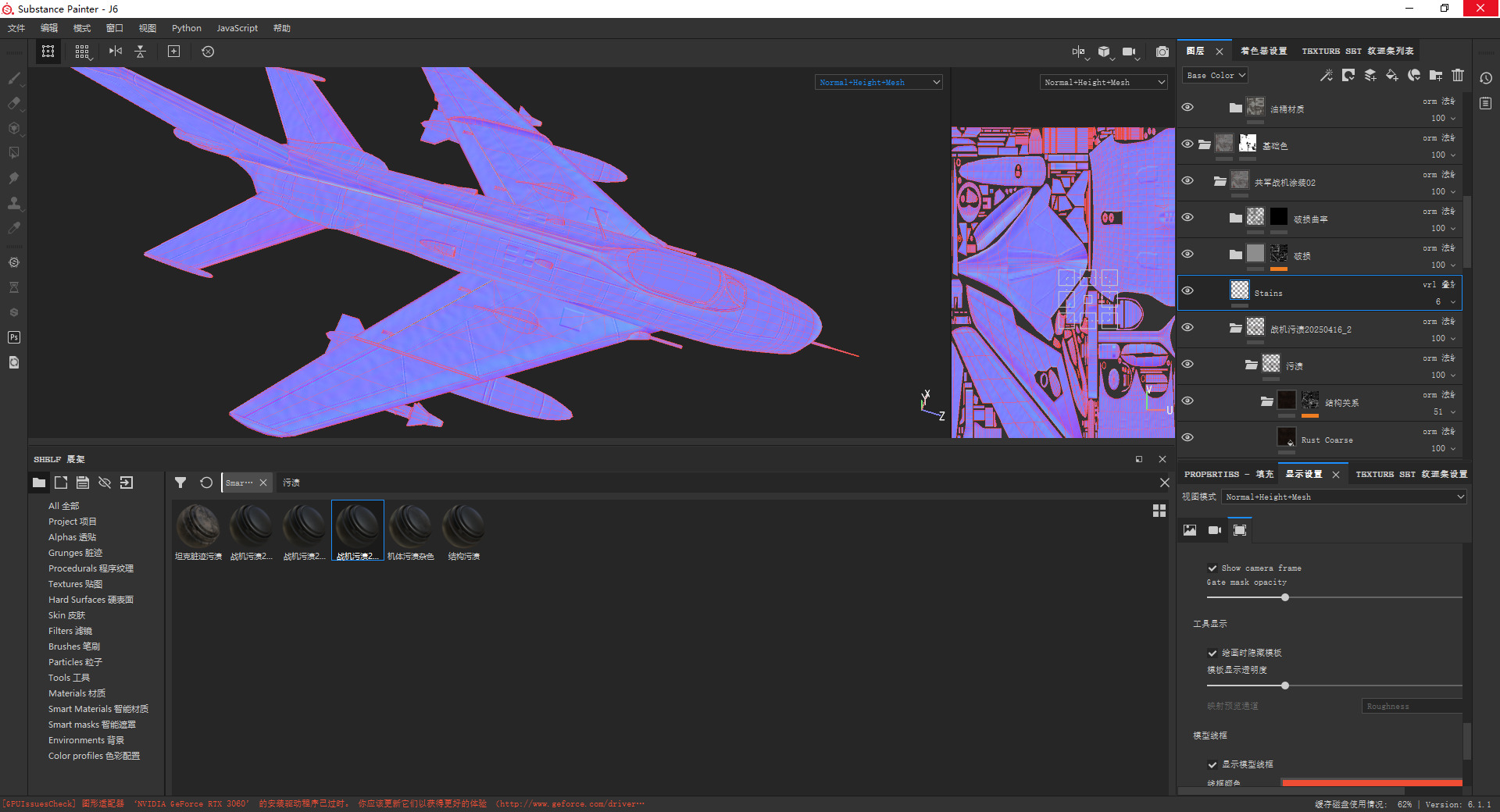Viewport: 1500px width, 812px height.
Task: Select the Clone stamp tool in left toolbar
Action: click(13, 203)
